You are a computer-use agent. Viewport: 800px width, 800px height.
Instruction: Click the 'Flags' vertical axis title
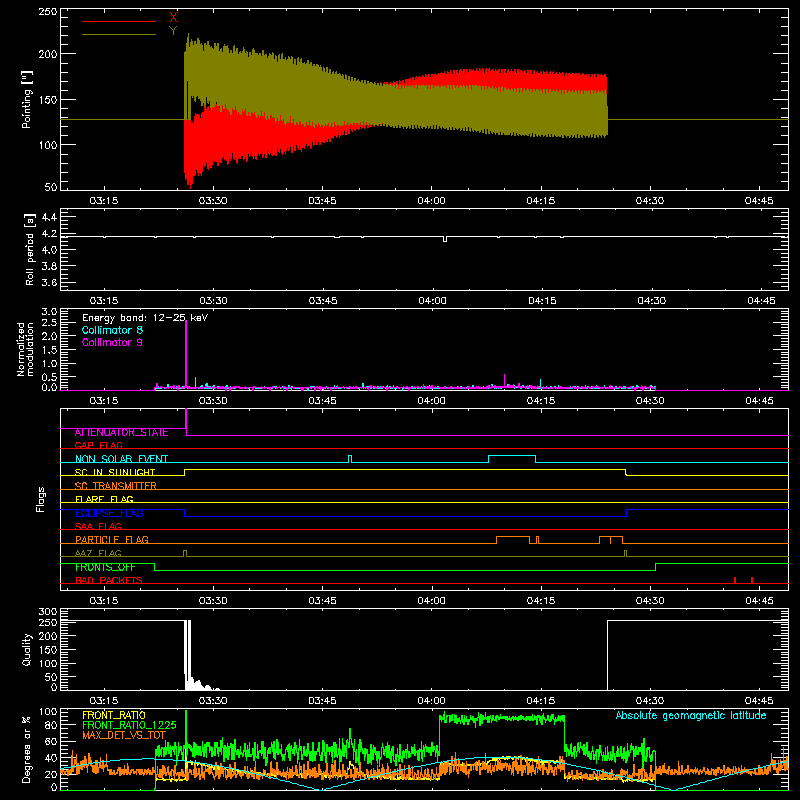[40, 499]
